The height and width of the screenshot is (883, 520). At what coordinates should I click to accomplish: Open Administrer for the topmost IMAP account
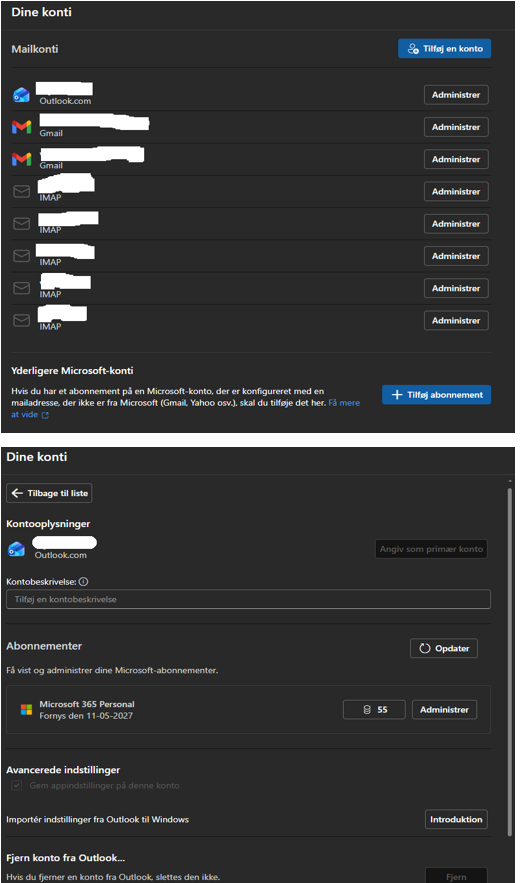coord(456,191)
